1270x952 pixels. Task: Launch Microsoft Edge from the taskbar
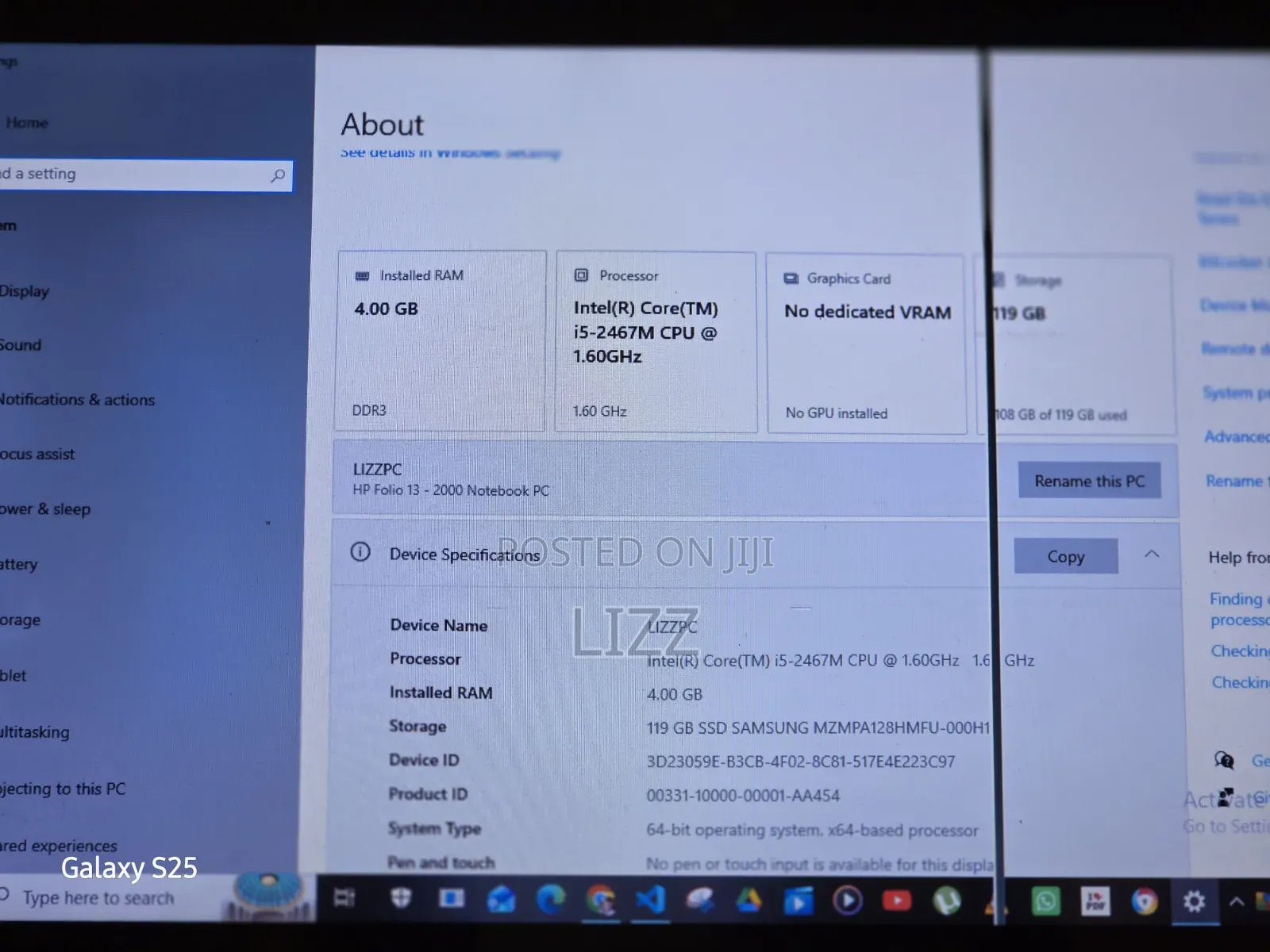point(550,900)
